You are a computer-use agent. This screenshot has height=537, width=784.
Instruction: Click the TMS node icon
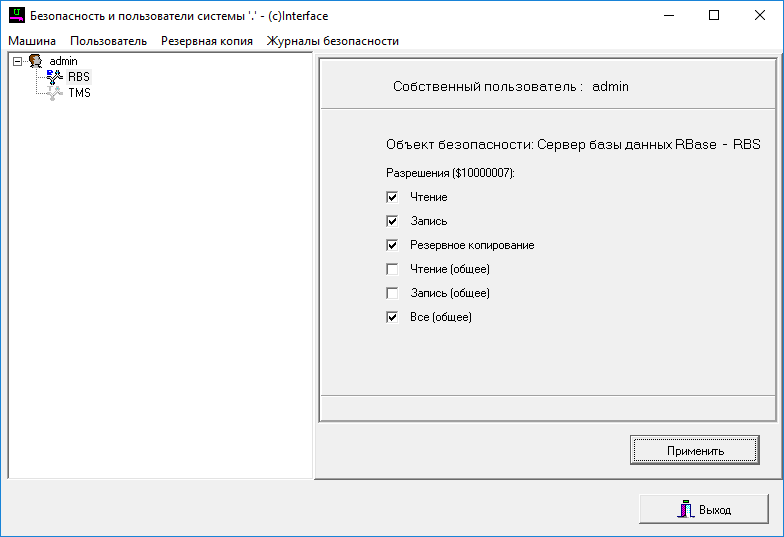[x=54, y=93]
